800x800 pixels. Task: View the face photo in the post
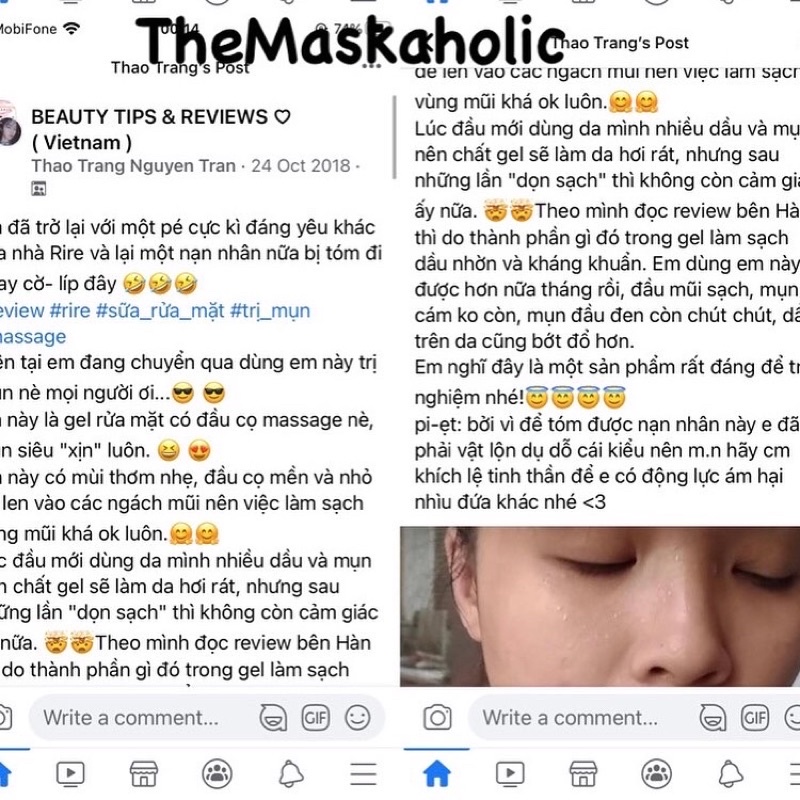click(x=600, y=607)
